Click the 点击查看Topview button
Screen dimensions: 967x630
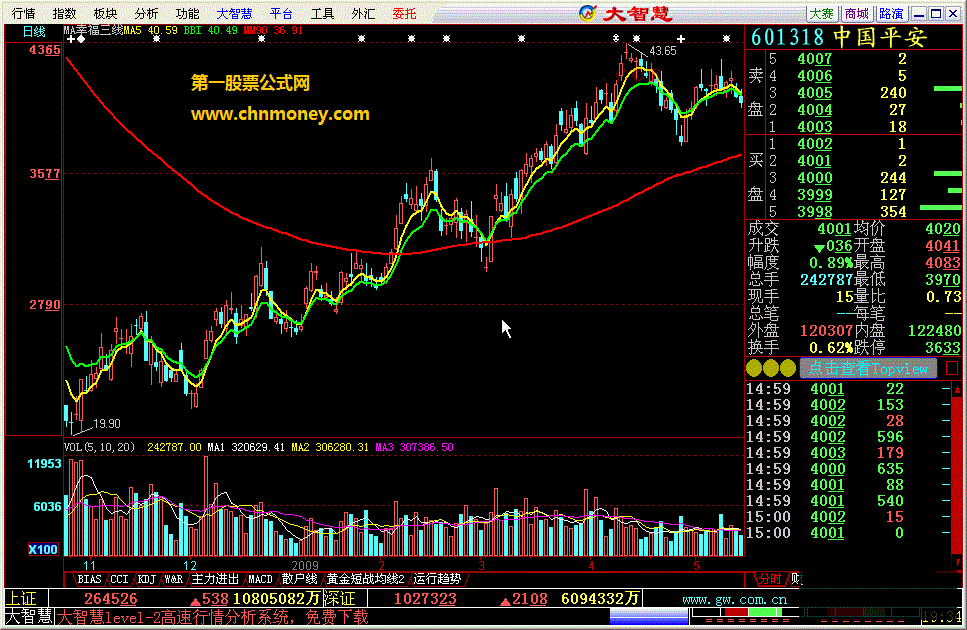pos(868,369)
